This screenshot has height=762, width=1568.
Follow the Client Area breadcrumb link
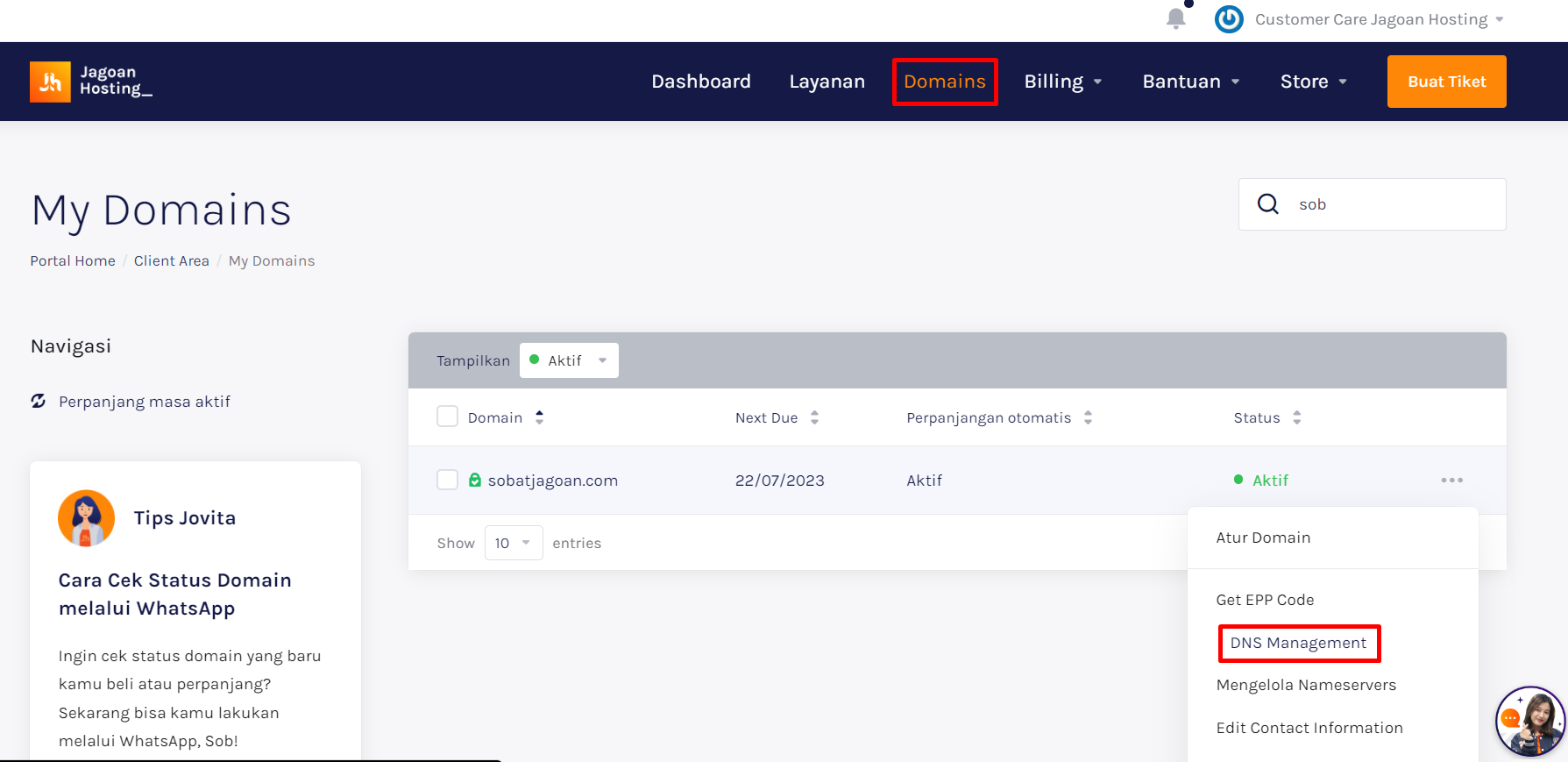(x=172, y=260)
